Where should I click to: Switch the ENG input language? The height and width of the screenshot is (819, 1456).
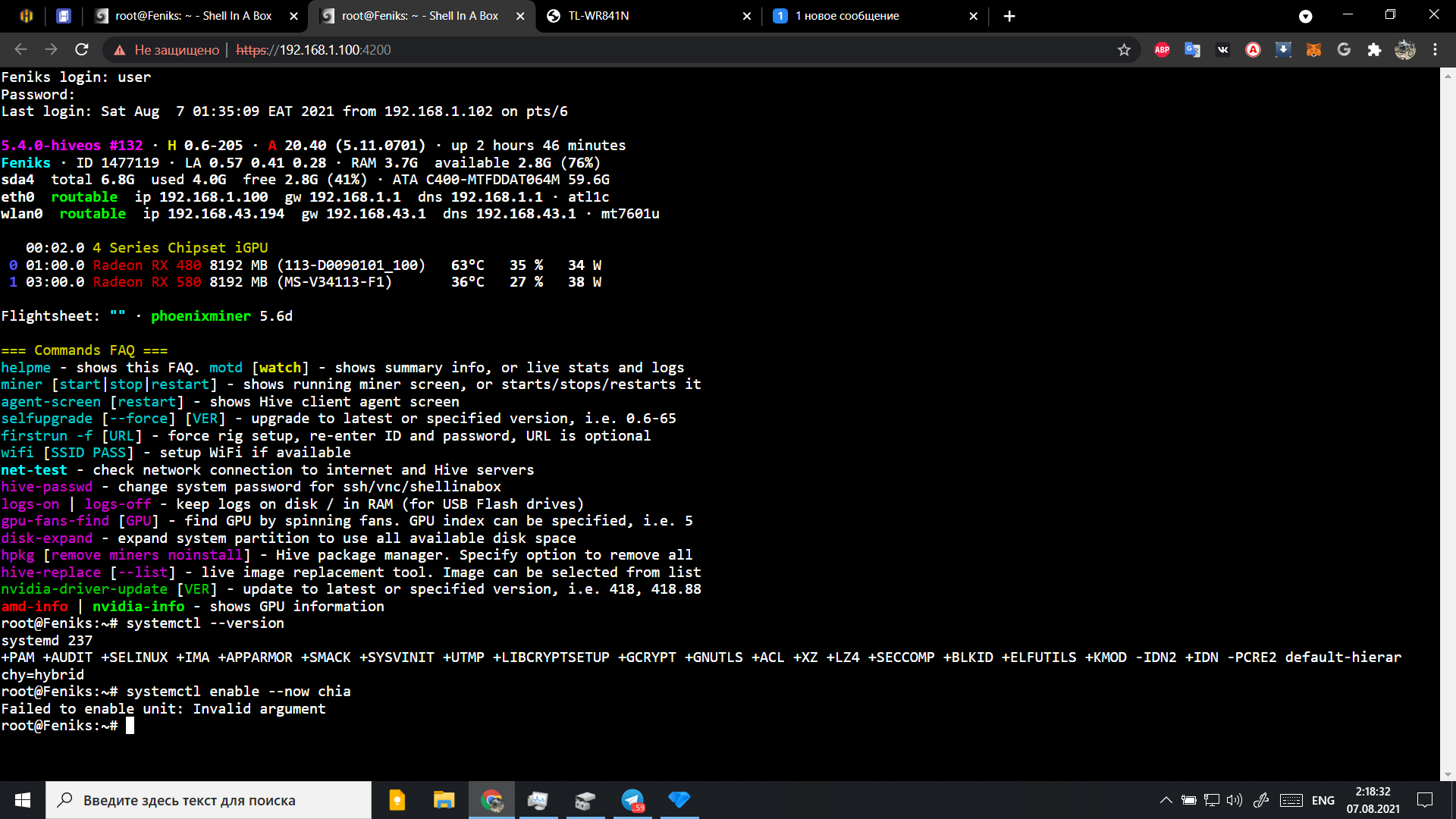coord(1323,800)
